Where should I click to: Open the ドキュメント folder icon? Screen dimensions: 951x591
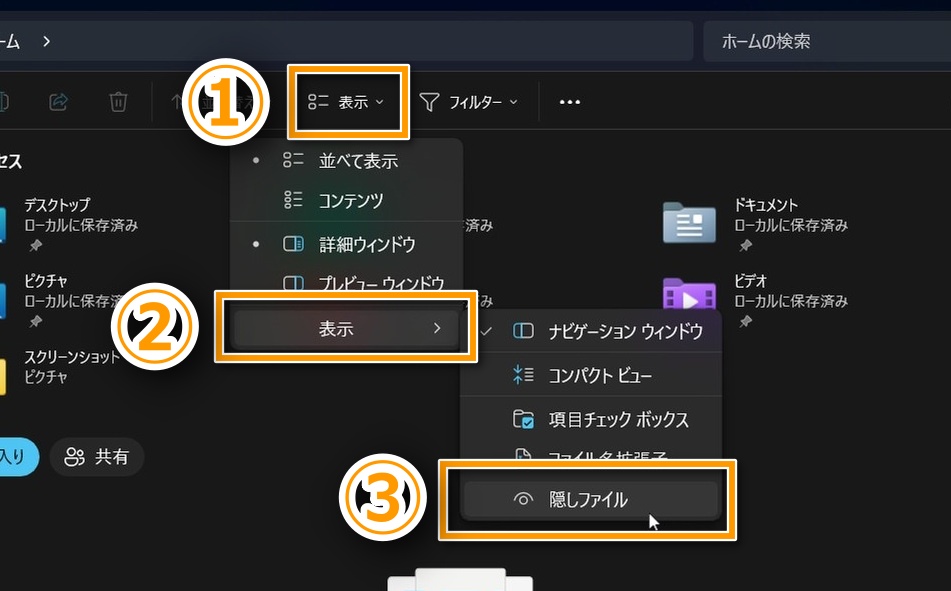coord(689,222)
